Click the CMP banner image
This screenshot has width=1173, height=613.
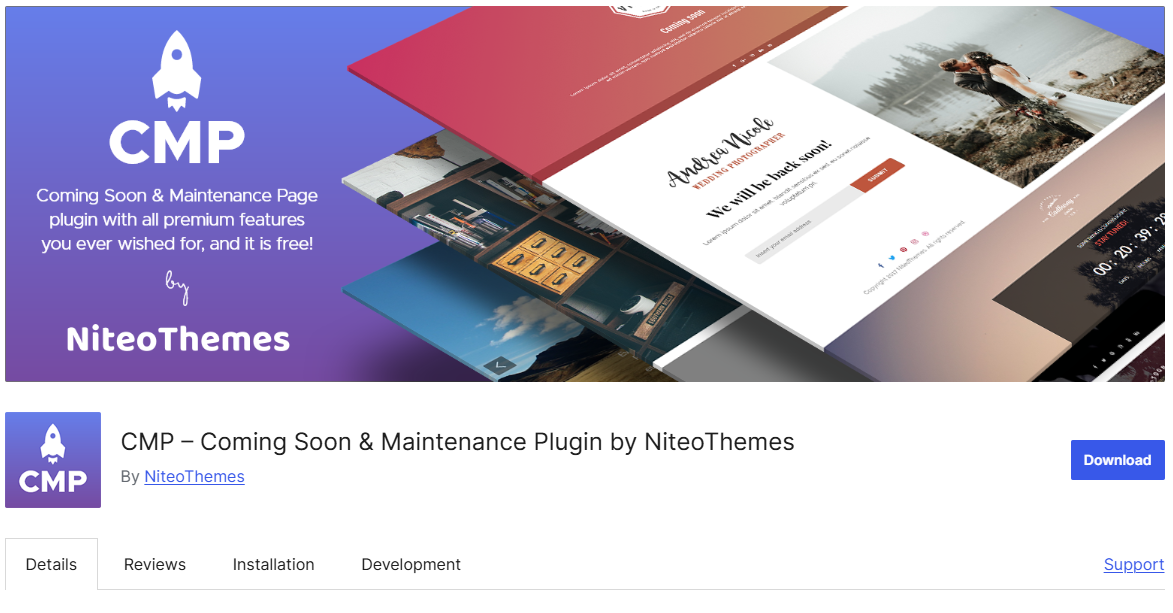coord(585,194)
